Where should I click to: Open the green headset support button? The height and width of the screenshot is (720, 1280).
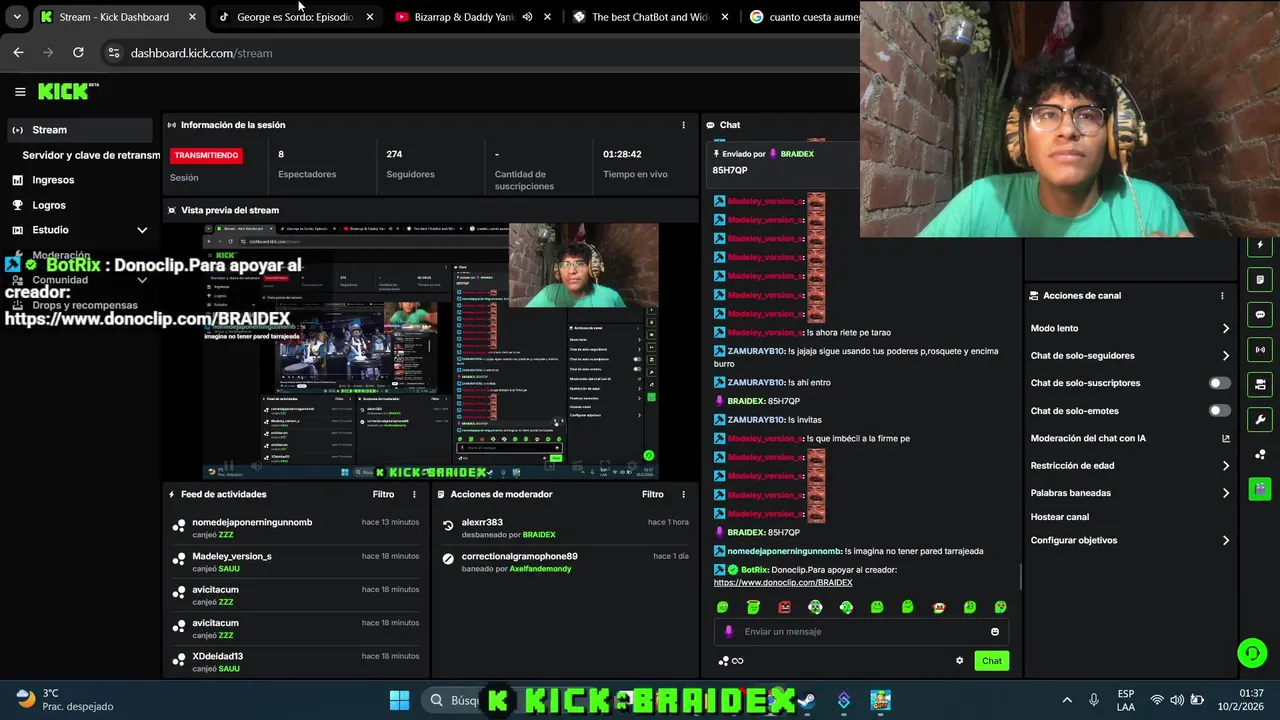tap(1252, 653)
